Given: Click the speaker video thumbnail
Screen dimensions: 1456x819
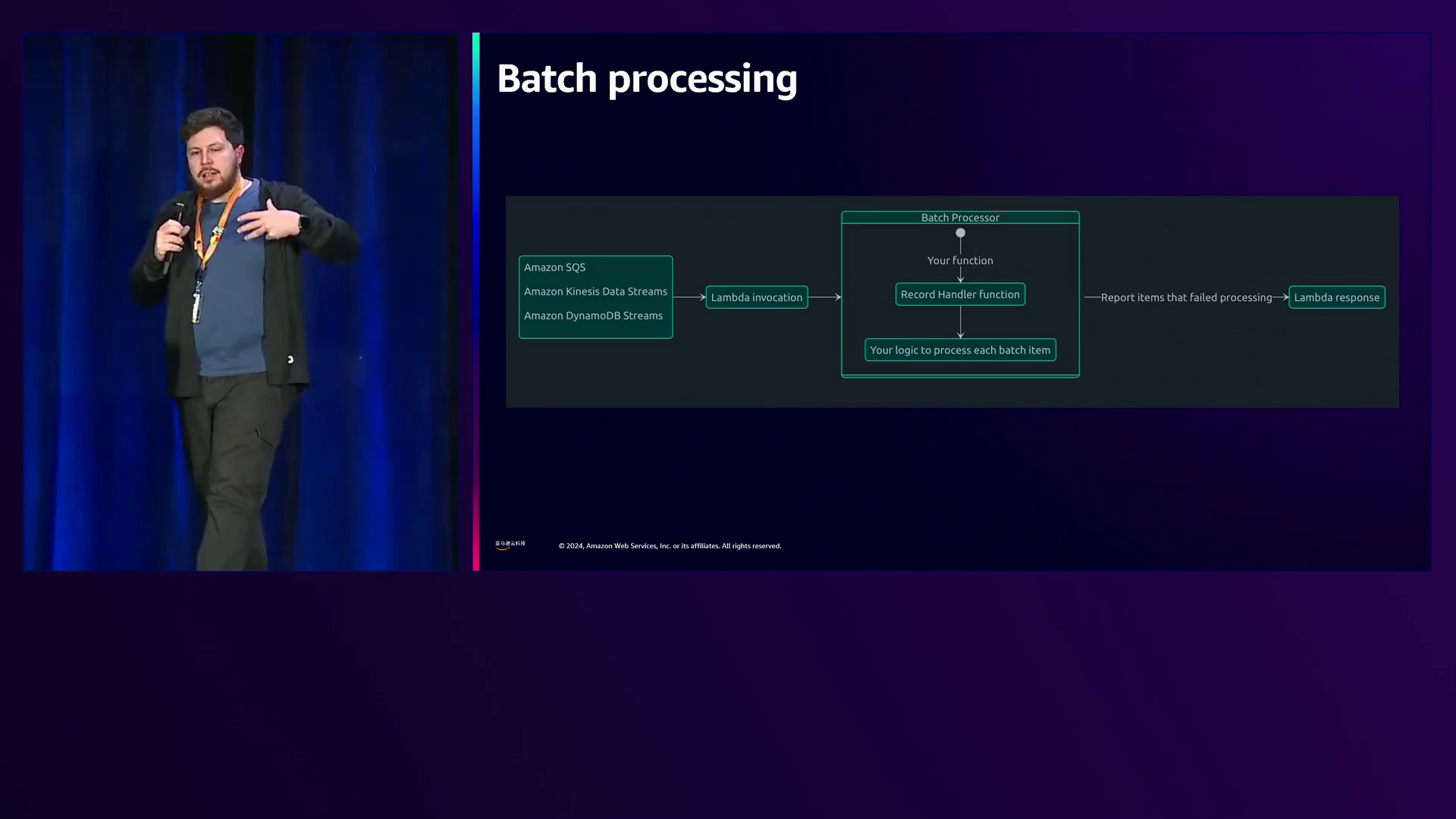Looking at the screenshot, I should coord(240,302).
